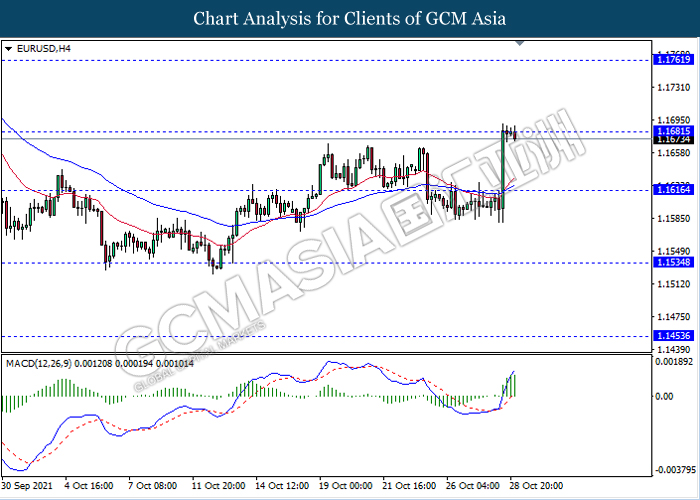The width and height of the screenshot is (700, 500).
Task: Click the 1.14536 support level label
Action: click(x=673, y=336)
